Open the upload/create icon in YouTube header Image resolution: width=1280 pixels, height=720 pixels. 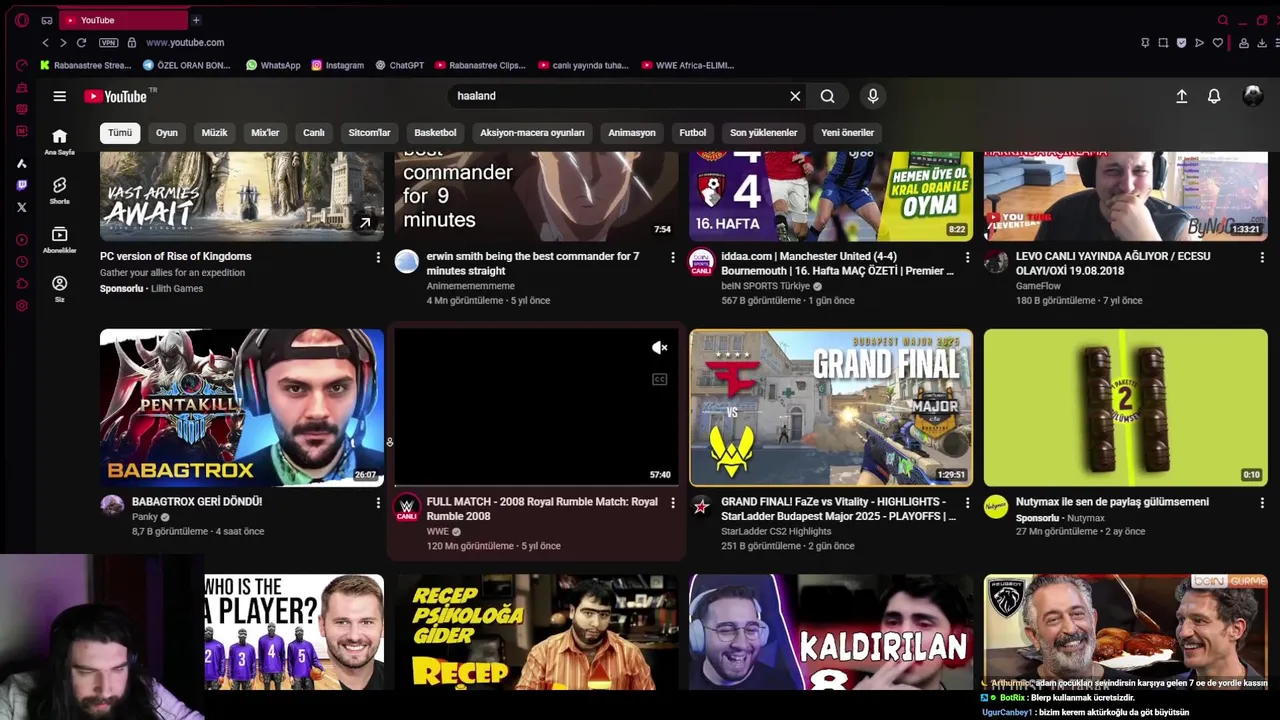(x=1181, y=96)
